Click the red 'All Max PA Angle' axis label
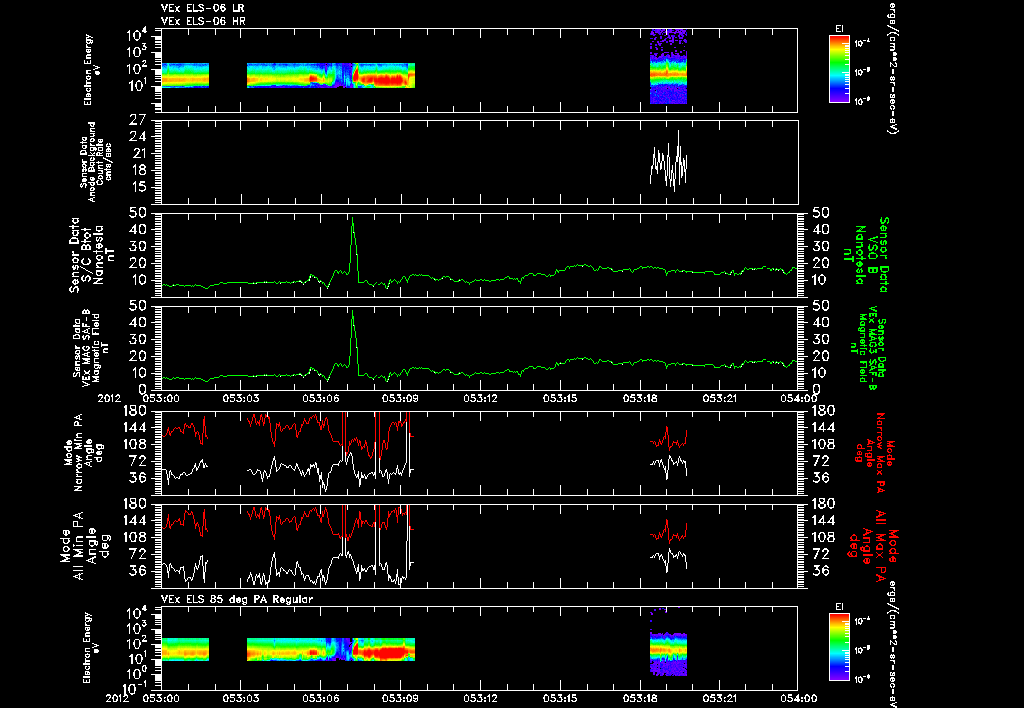1024x708 pixels. [875, 545]
